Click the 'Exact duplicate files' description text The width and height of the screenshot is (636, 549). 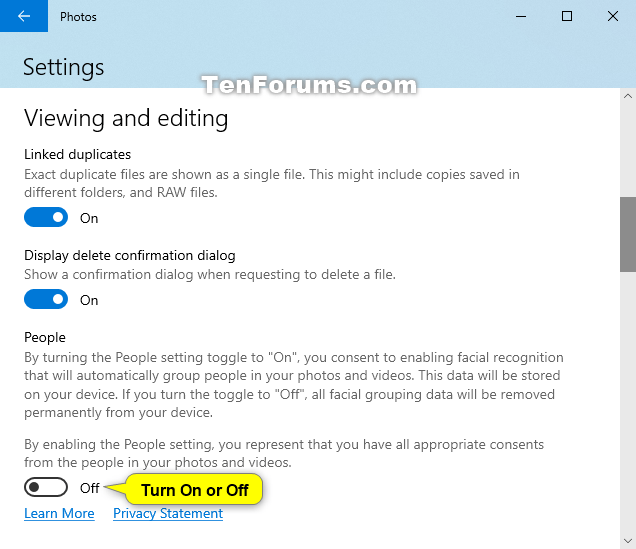pos(272,183)
